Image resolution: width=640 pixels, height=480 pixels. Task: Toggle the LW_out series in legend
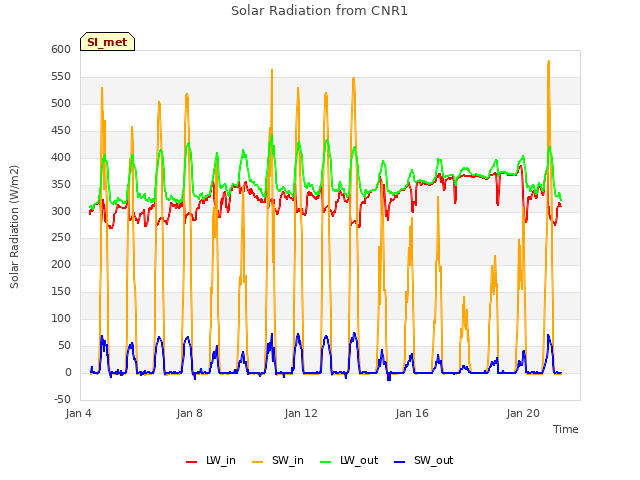[x=349, y=460]
